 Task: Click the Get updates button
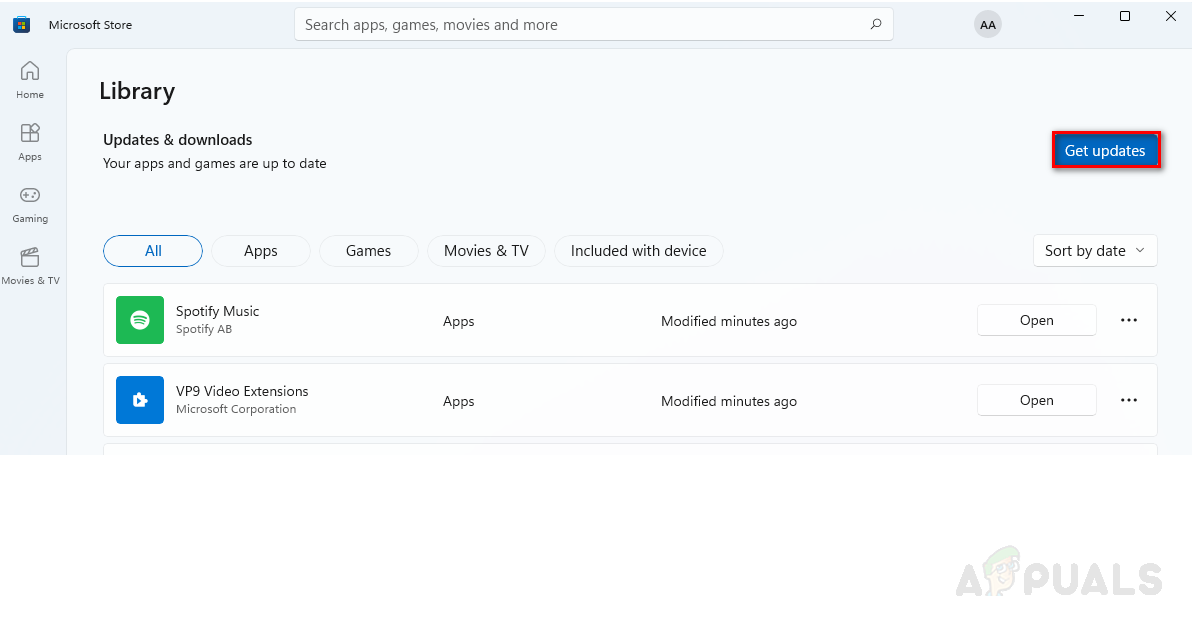(1105, 151)
